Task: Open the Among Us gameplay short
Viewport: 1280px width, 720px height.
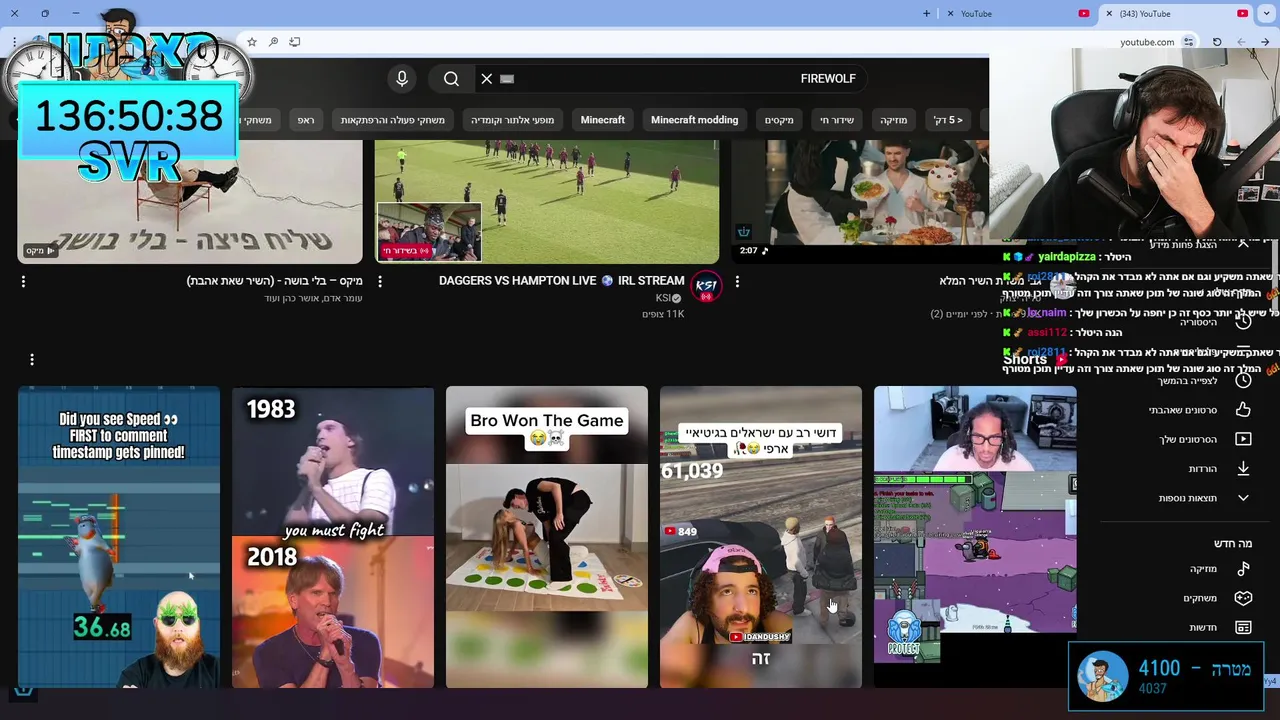Action: click(x=975, y=537)
